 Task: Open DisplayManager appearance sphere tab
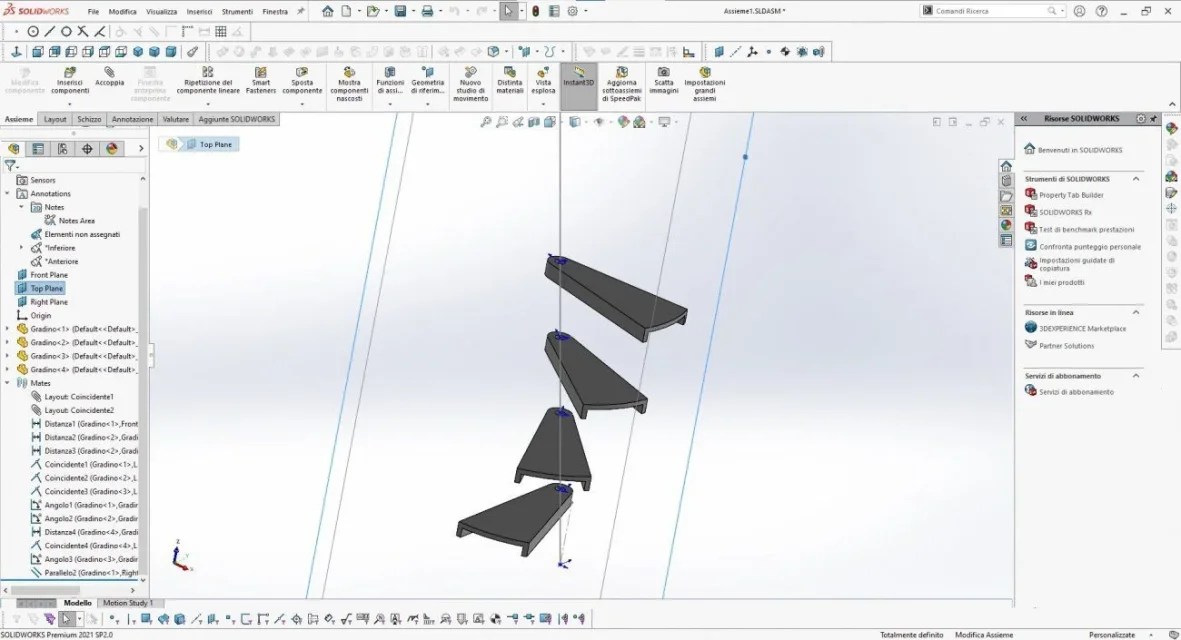[112, 148]
